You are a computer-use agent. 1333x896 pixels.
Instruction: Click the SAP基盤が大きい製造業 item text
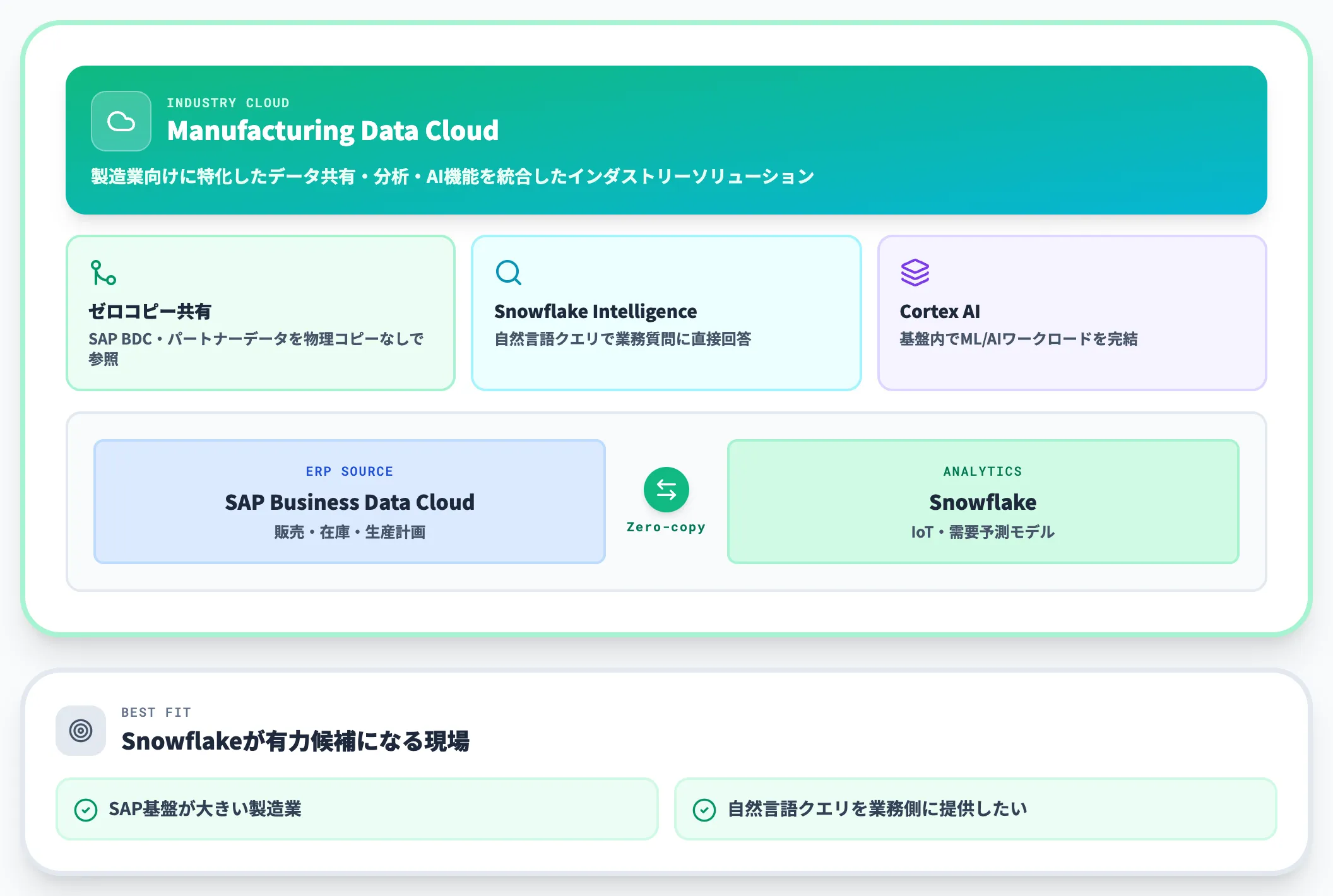click(205, 810)
